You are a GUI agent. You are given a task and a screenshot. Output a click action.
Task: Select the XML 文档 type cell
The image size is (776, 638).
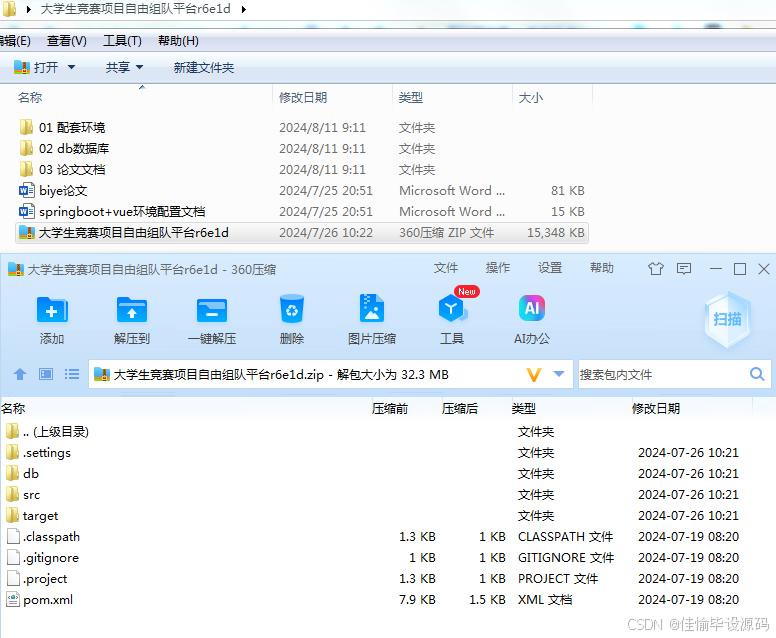(x=545, y=599)
